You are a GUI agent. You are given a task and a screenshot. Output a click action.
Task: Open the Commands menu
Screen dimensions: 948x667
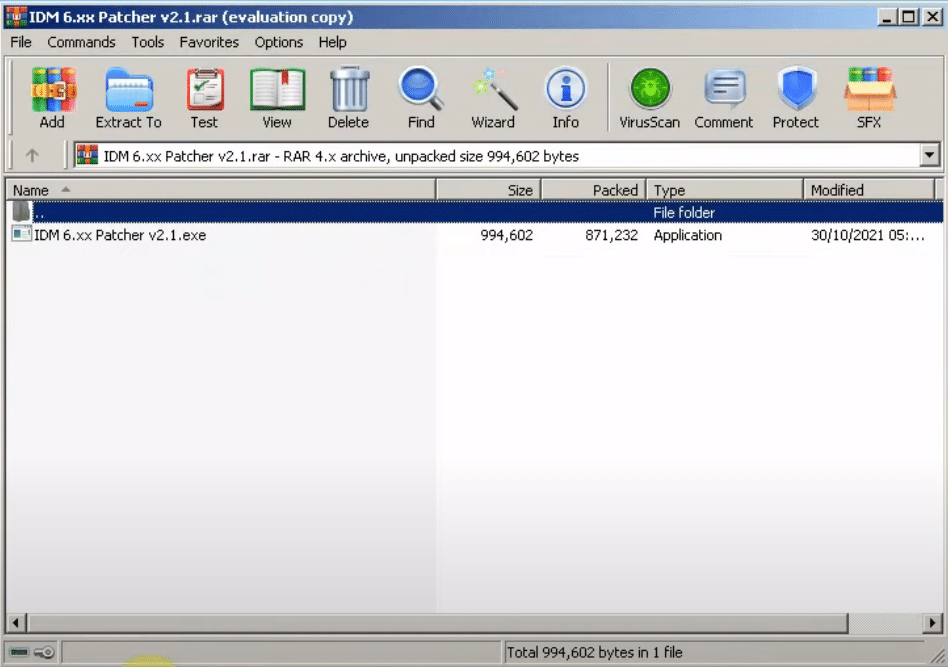coord(82,42)
